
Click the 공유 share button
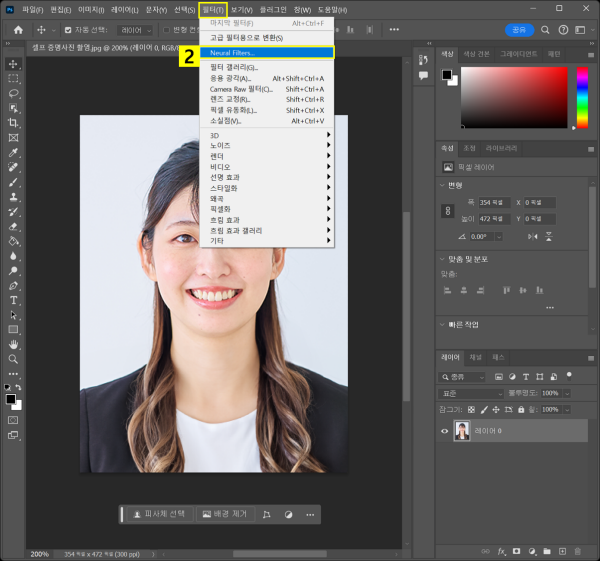tap(519, 30)
